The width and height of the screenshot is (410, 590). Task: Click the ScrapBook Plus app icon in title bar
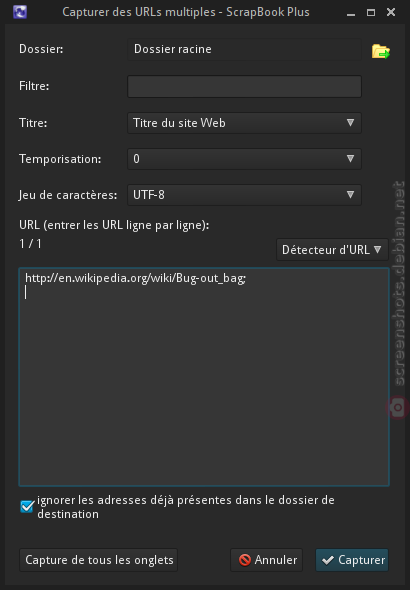(x=20, y=12)
